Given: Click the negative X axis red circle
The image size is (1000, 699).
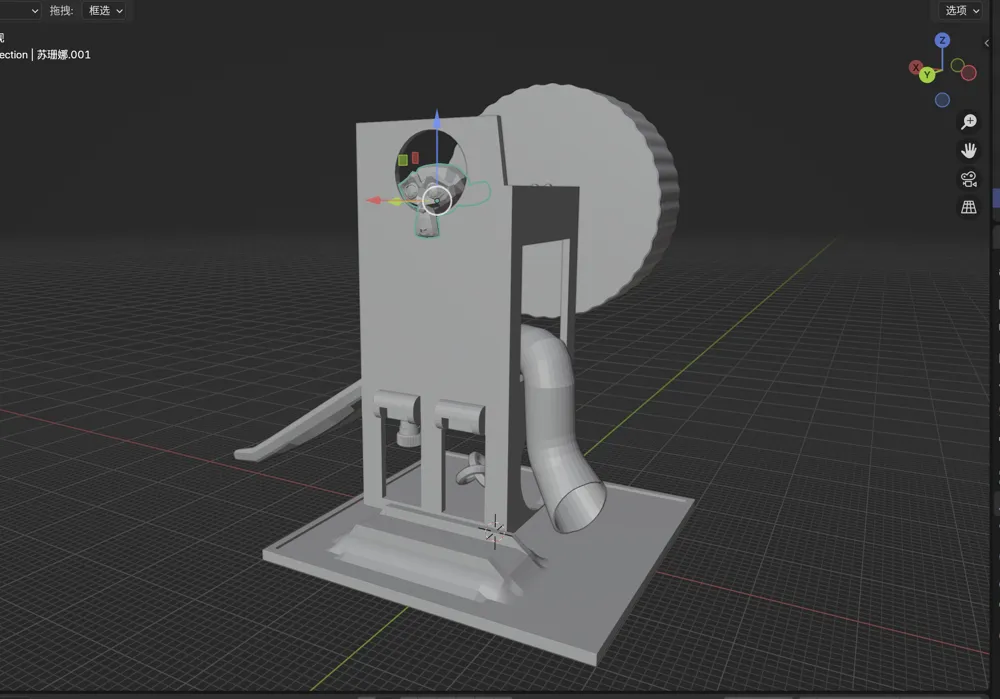Looking at the screenshot, I should coord(968,72).
